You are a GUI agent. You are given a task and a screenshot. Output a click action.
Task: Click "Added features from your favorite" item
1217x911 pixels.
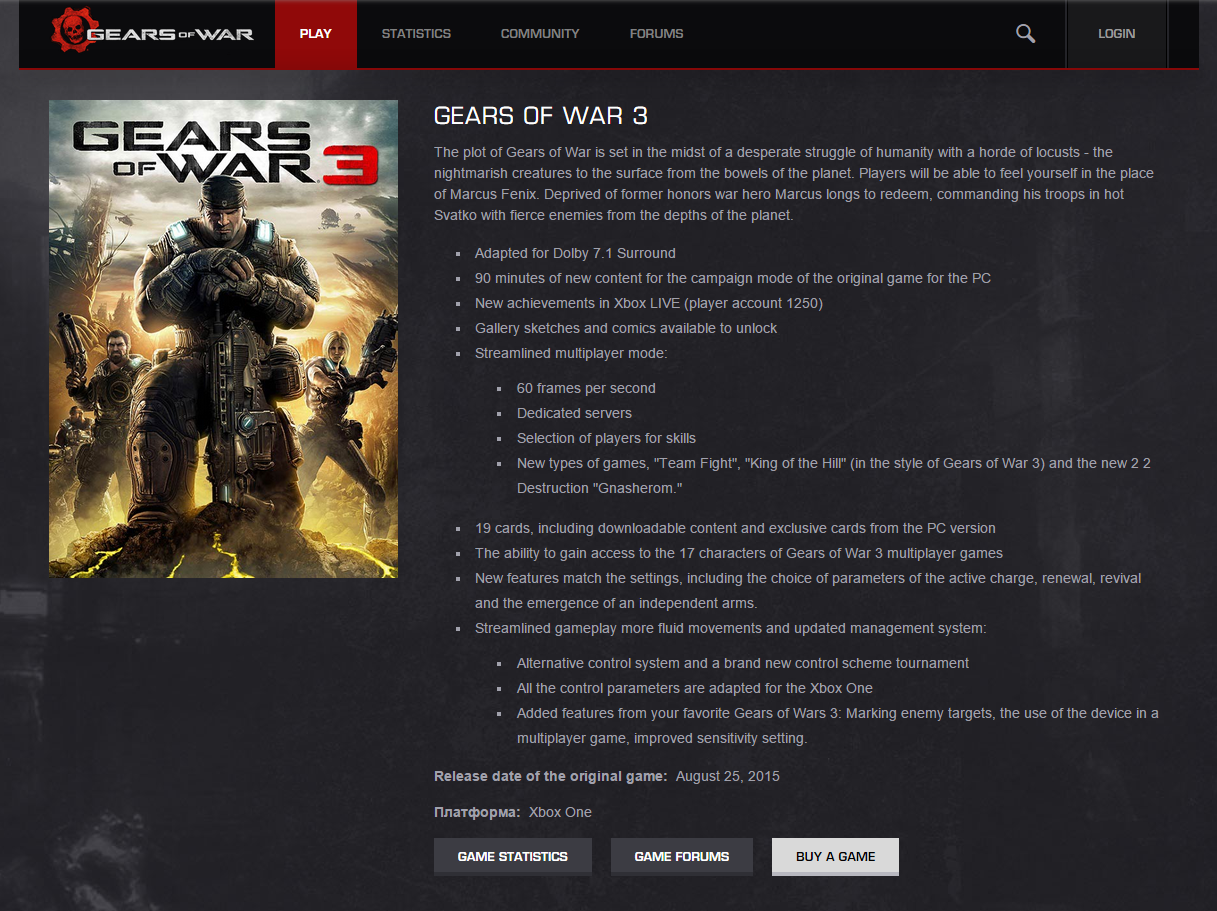tap(838, 726)
